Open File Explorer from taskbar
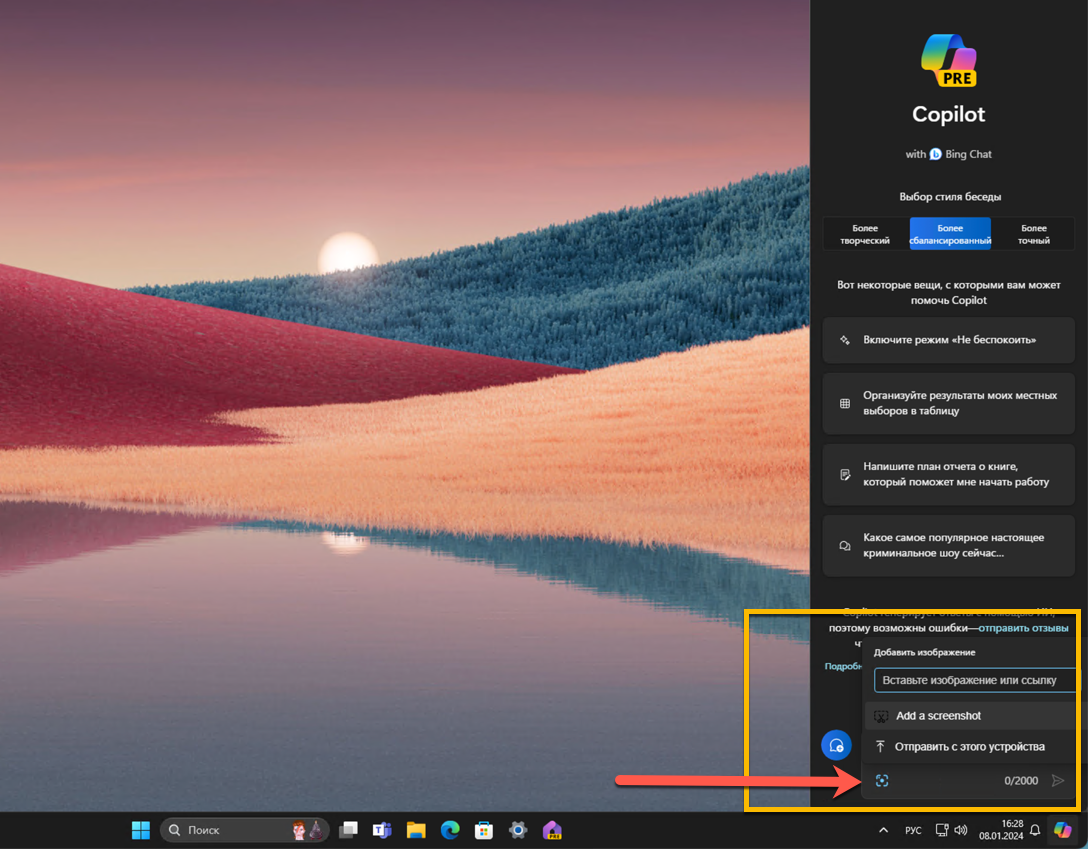The width and height of the screenshot is (1088, 849). (416, 830)
